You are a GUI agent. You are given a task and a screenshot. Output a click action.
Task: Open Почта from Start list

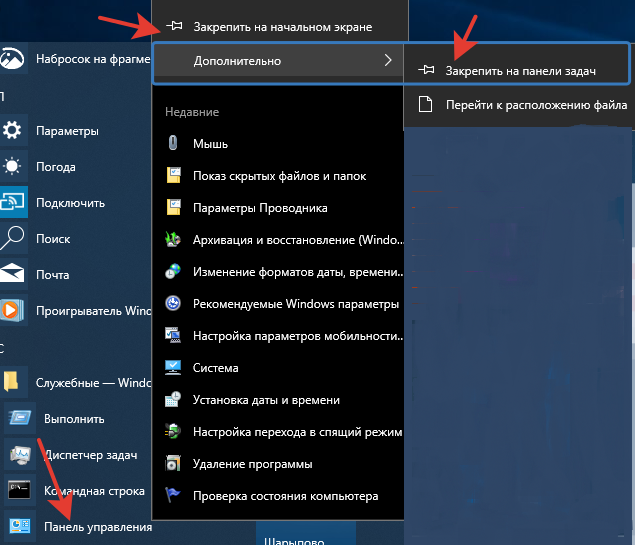53,275
